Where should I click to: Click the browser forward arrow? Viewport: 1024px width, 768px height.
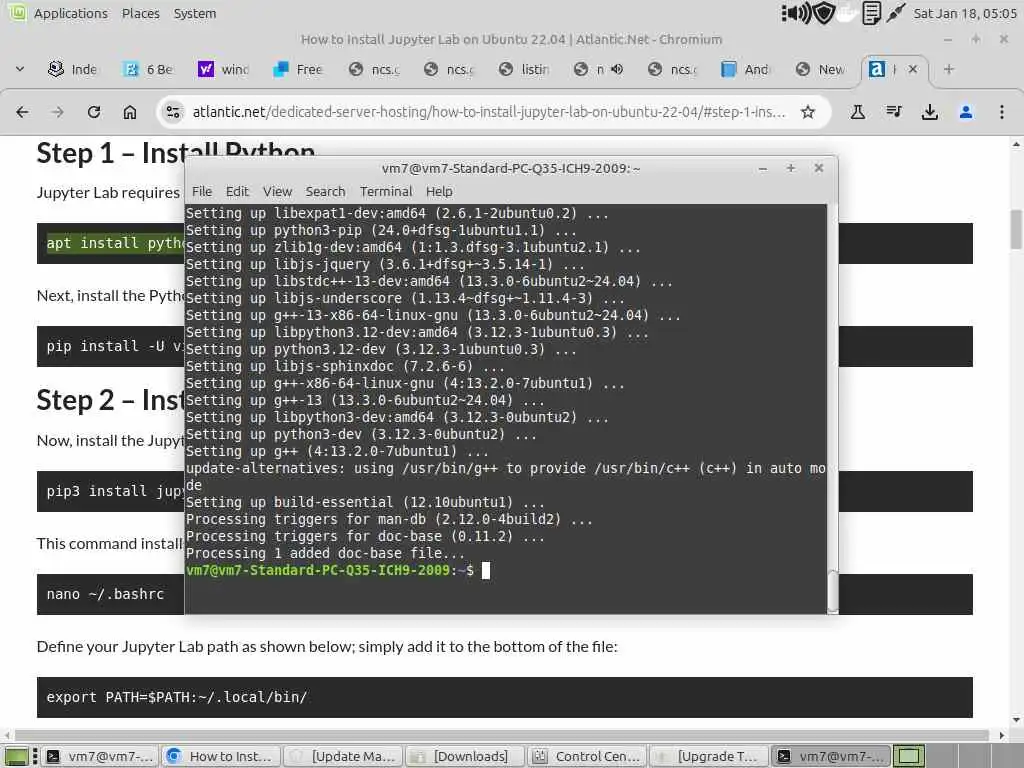click(x=58, y=112)
